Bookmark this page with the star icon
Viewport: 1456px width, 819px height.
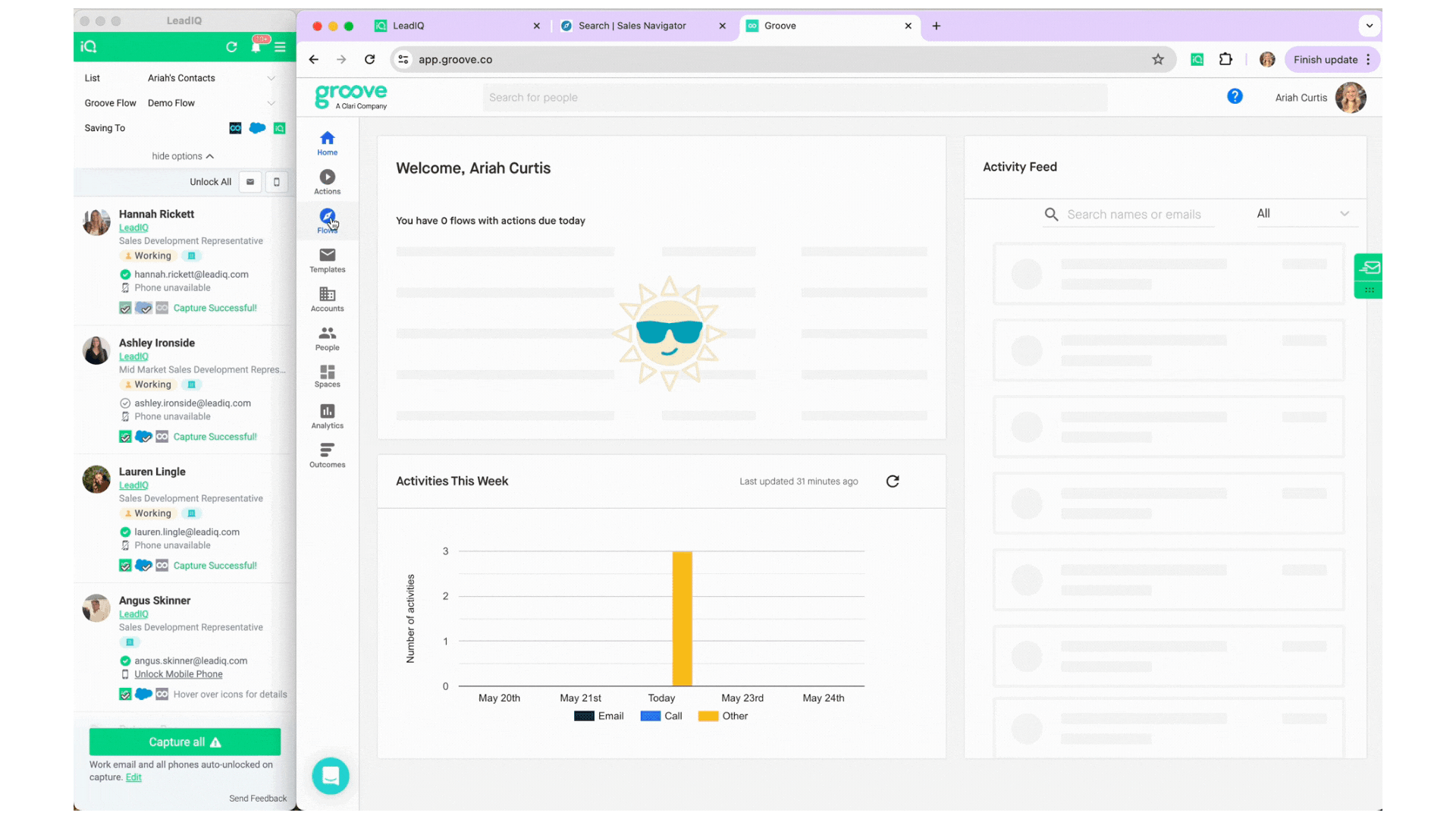tap(1158, 59)
